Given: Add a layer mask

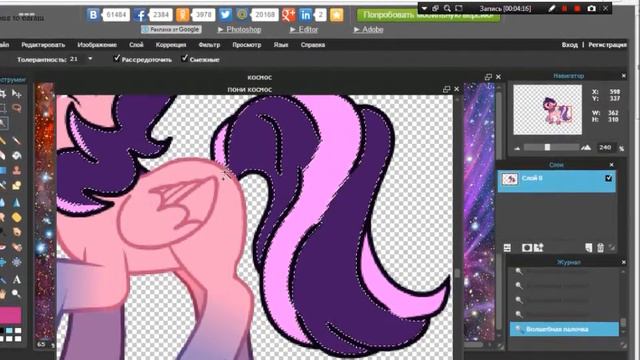Looking at the screenshot, I should click(527, 248).
